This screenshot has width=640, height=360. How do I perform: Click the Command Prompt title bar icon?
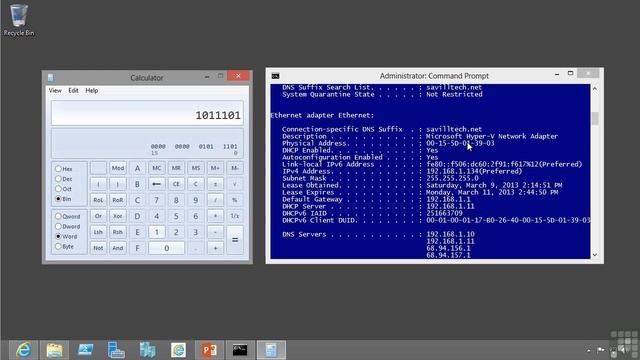[x=276, y=76]
